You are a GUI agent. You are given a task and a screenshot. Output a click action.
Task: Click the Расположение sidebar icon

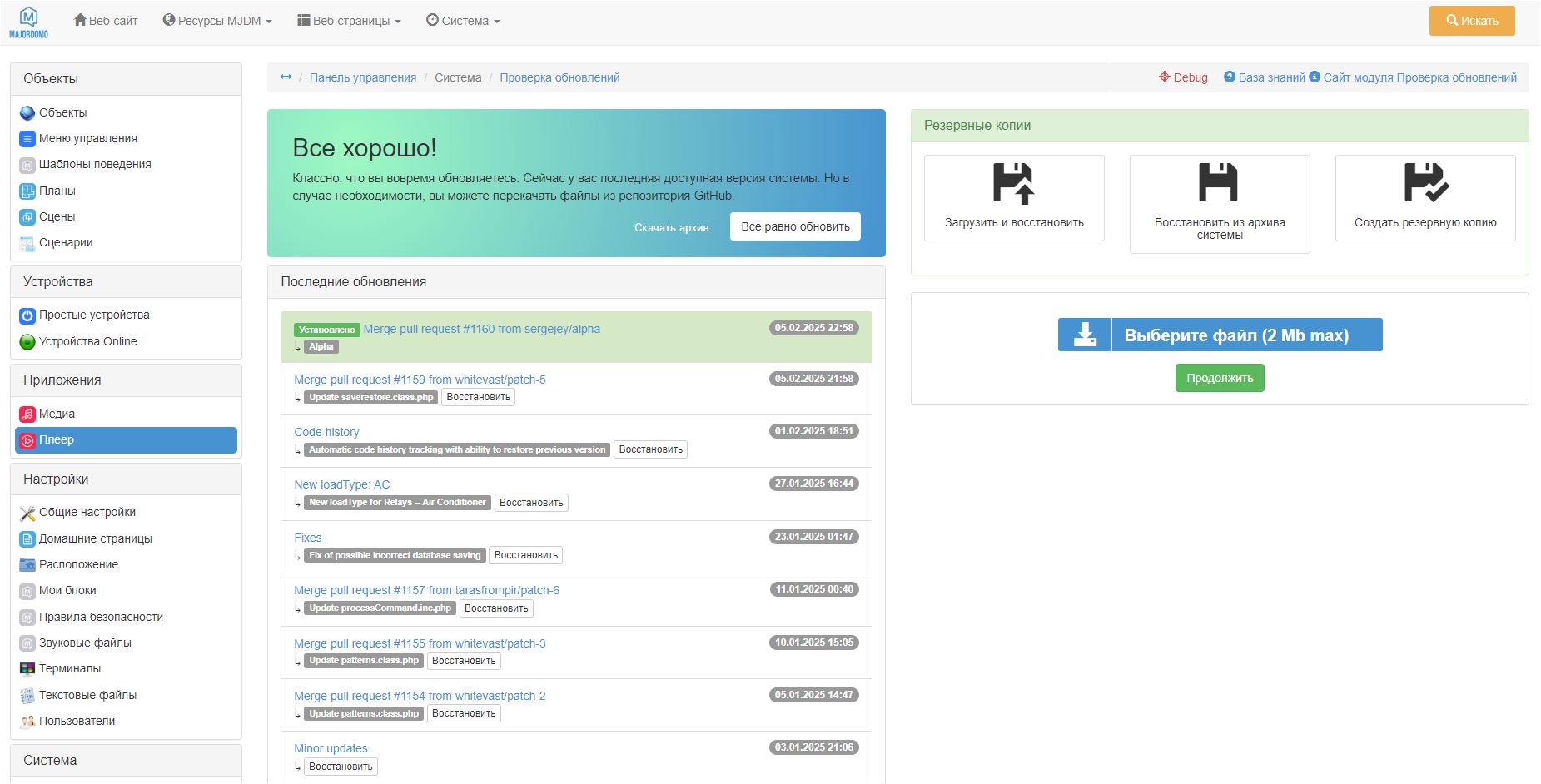coord(27,565)
